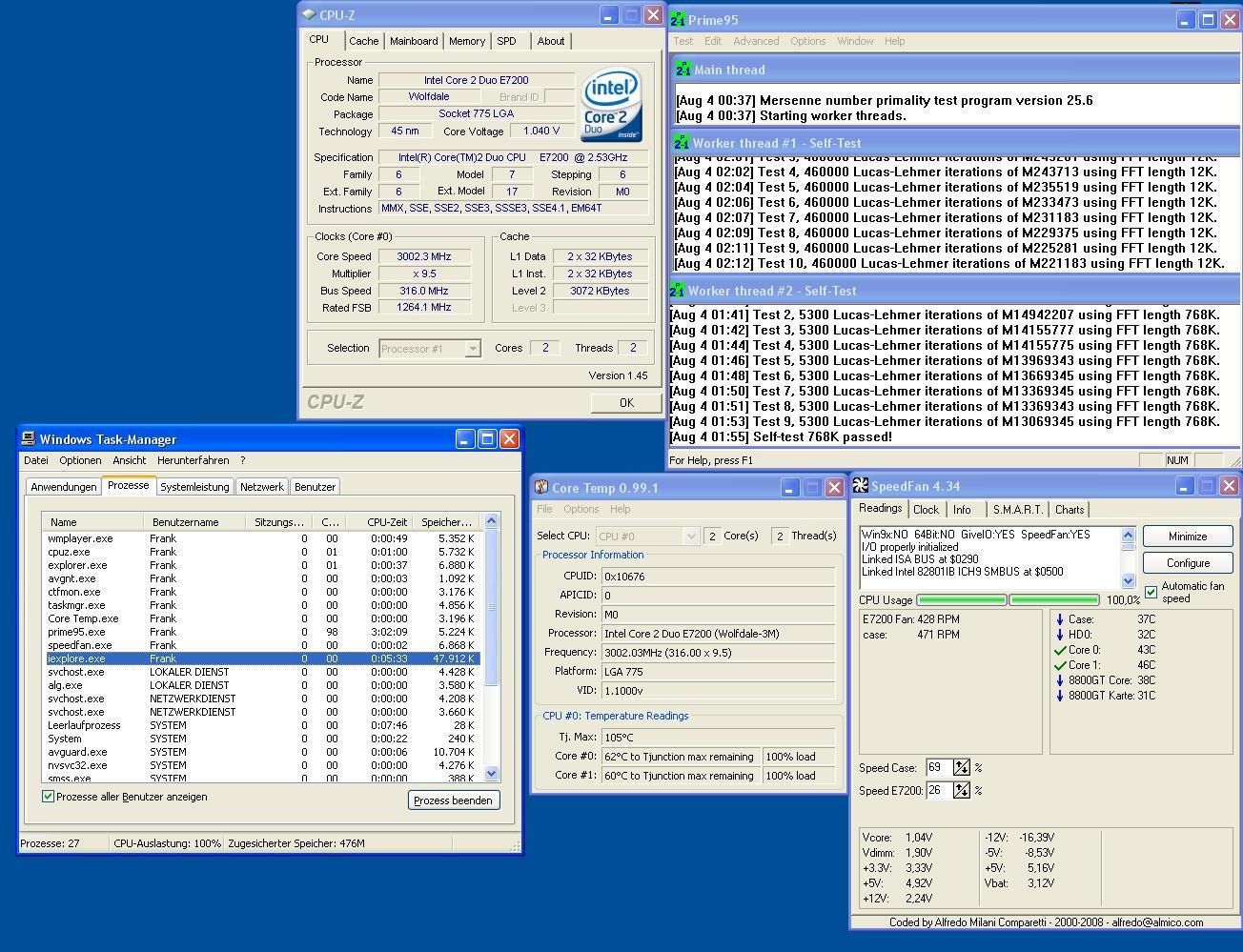Open the CPU-Z About tab

(551, 41)
